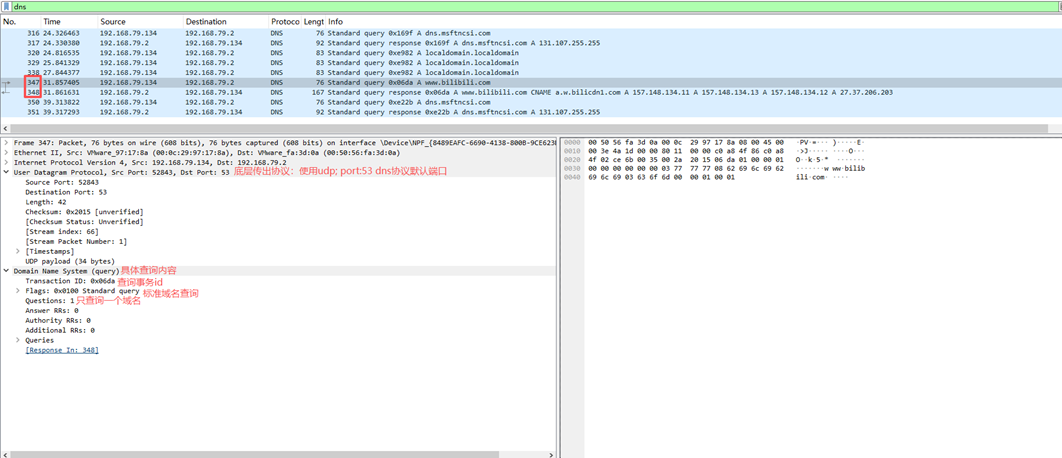Expand Internet Protocol Version 4 details
1062x458 pixels.
point(6,162)
